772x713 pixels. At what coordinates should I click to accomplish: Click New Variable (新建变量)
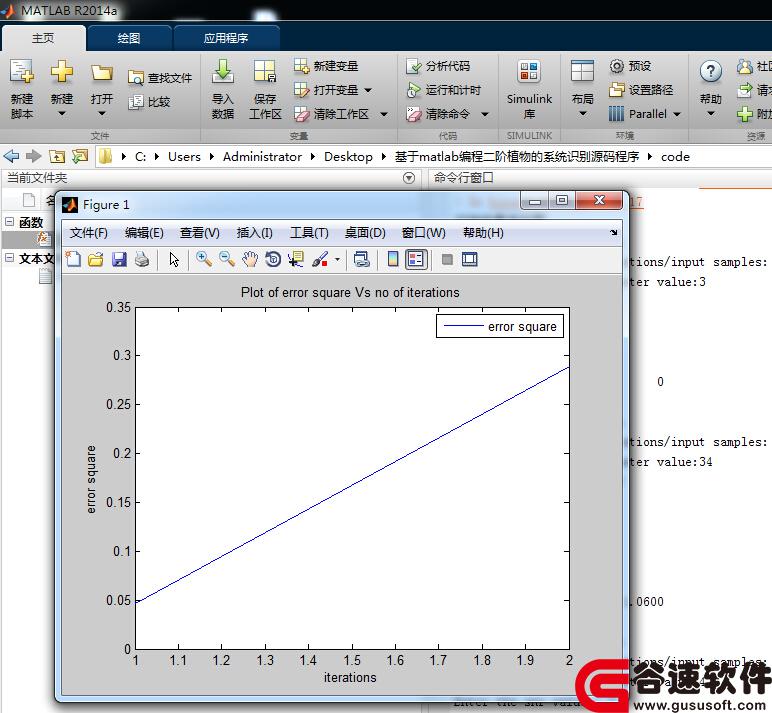[326, 65]
